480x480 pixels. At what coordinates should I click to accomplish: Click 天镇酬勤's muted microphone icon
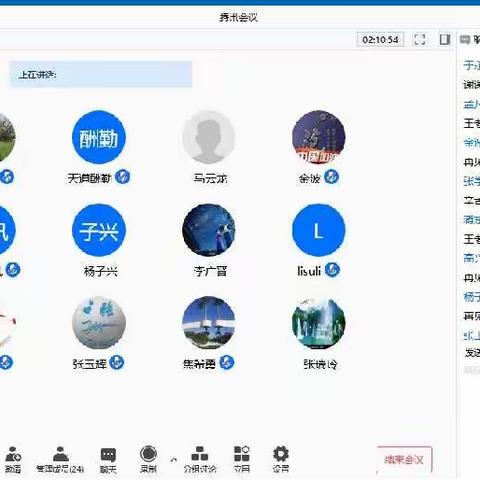click(x=122, y=177)
